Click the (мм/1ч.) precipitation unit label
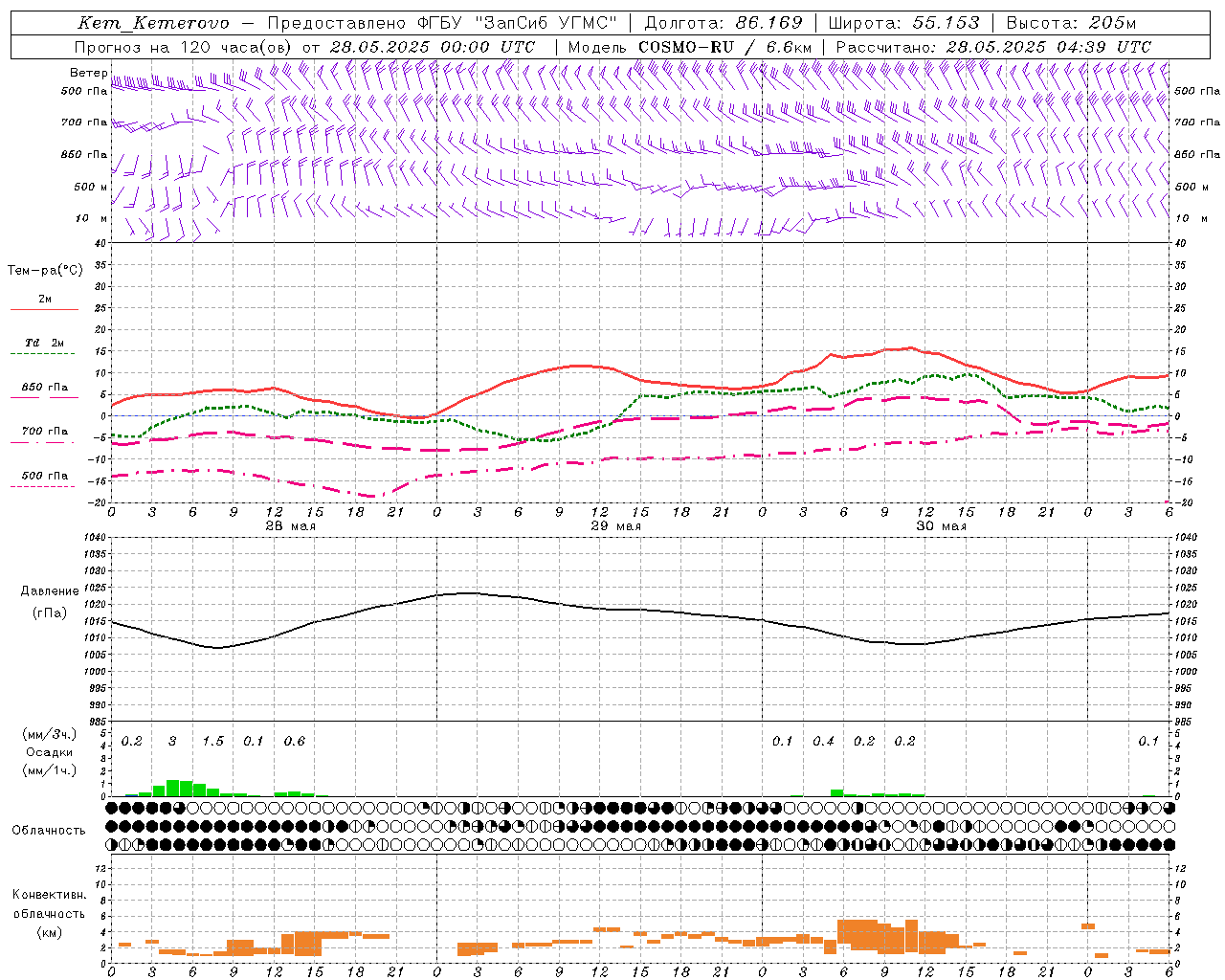Image resolution: width=1225 pixels, height=980 pixels. click(x=49, y=770)
